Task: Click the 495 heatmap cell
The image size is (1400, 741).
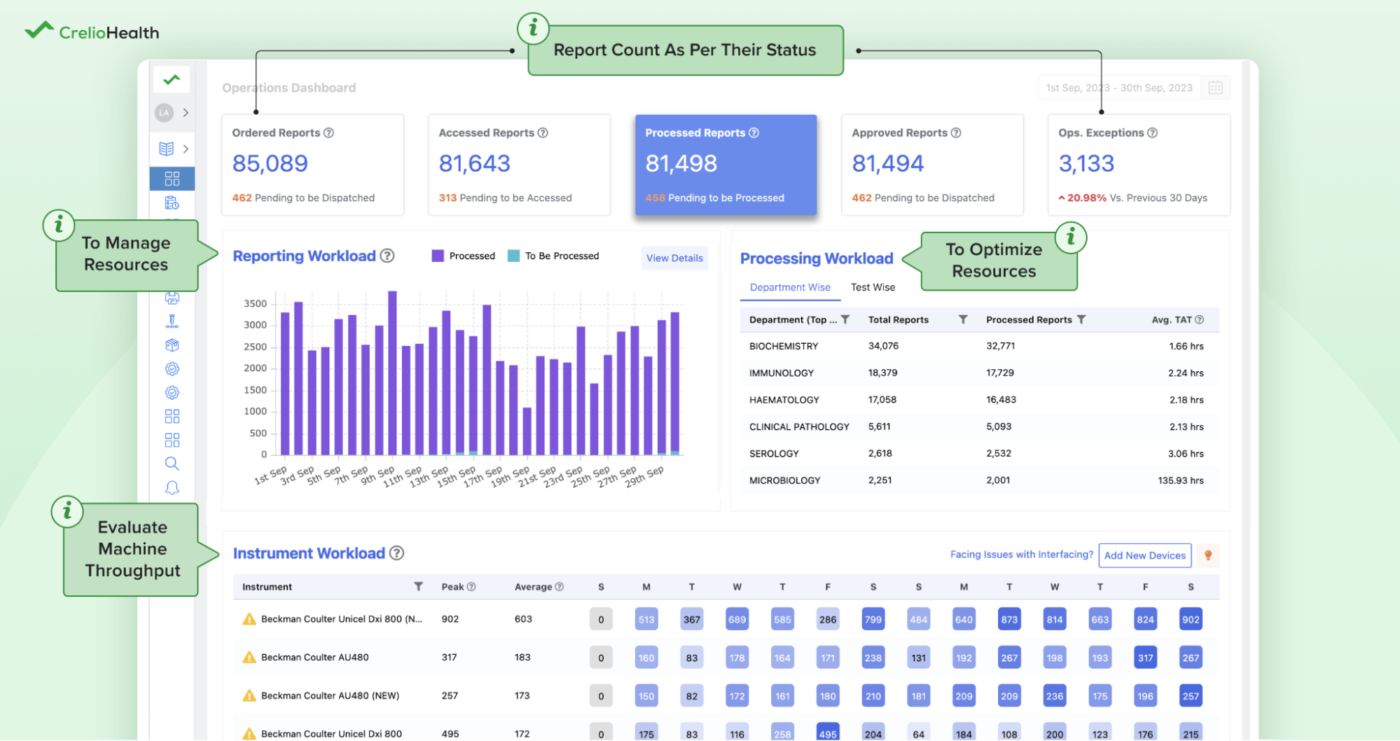Action: coord(828,733)
